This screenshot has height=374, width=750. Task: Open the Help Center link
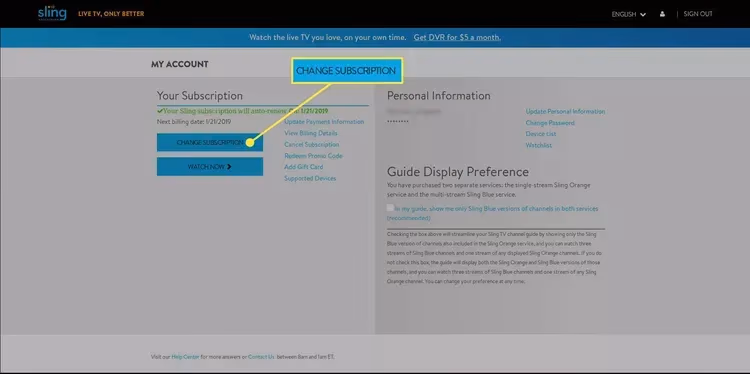pos(185,357)
